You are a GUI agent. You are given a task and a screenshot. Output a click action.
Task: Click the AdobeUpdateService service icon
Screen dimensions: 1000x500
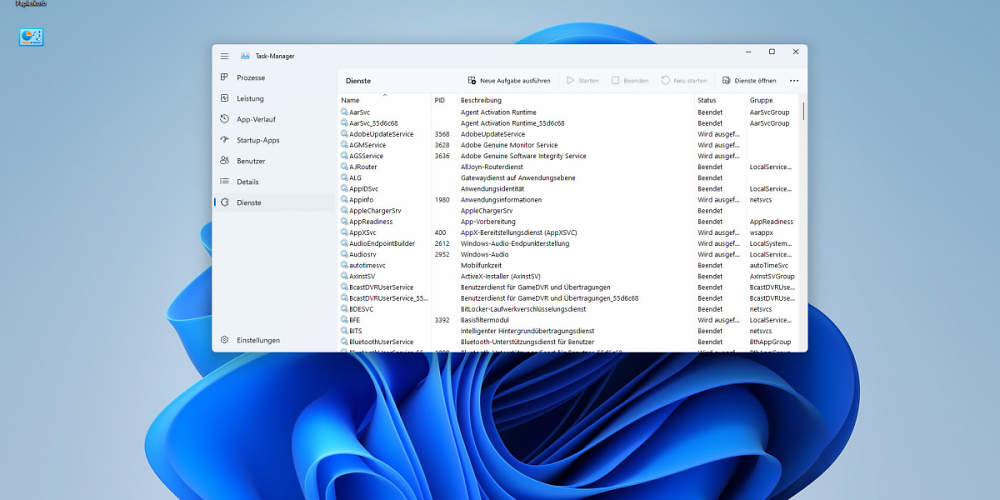pos(344,134)
